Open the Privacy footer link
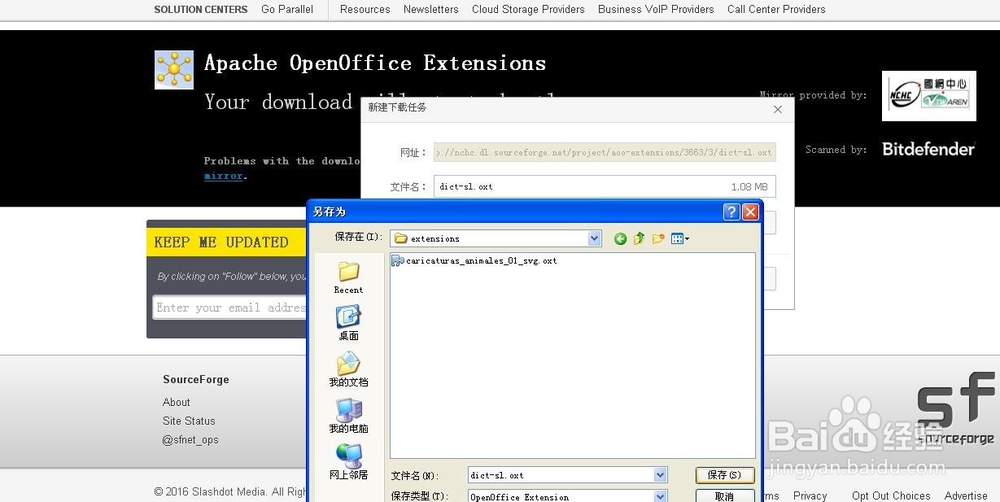The image size is (1000, 502). click(810, 496)
